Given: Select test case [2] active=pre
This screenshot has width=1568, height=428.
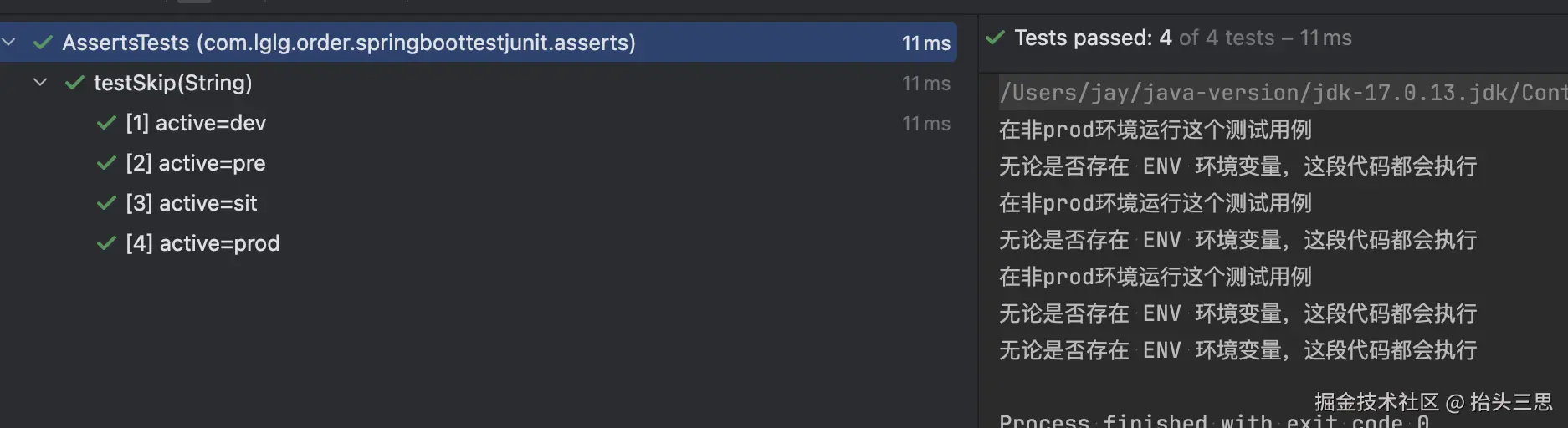Looking at the screenshot, I should point(196,163).
